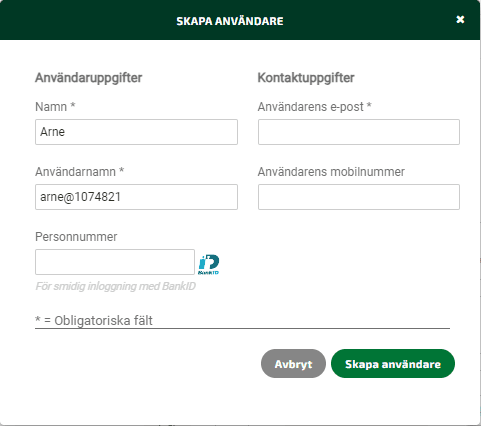Image resolution: width=481 pixels, height=426 pixels.
Task: Focus the Namn field containing Arne
Action: [x=136, y=132]
